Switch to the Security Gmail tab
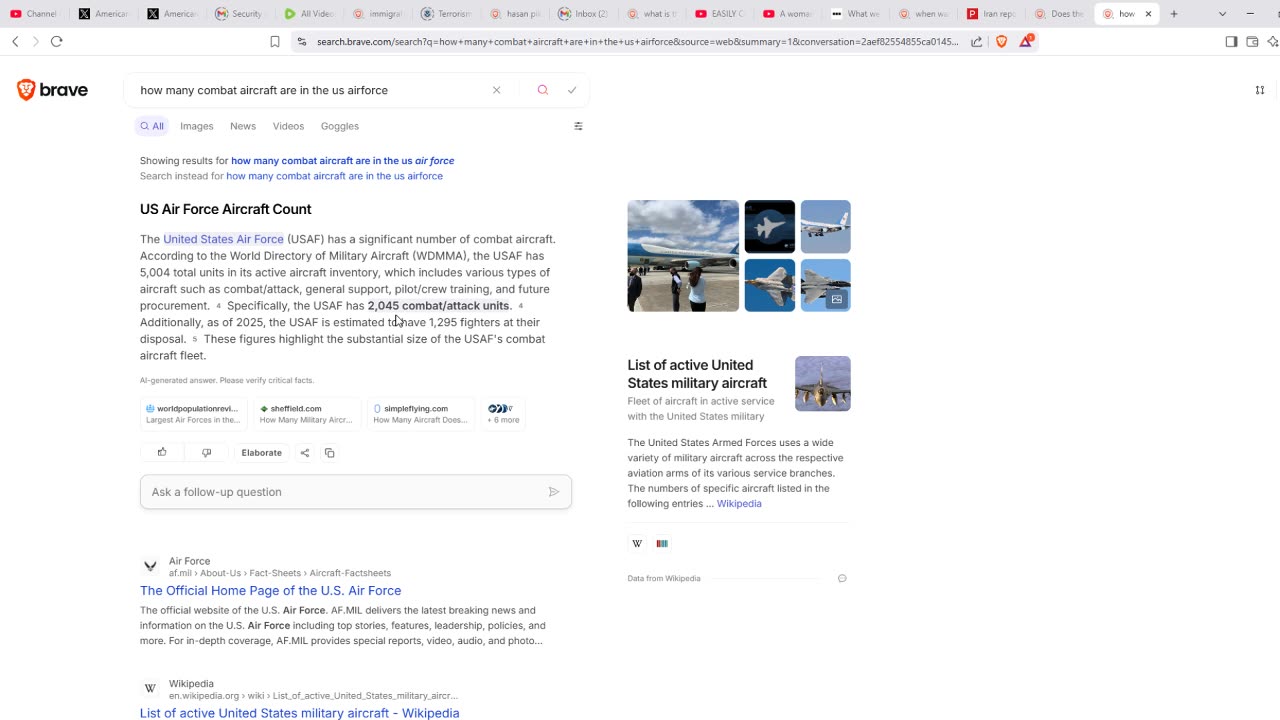The width and height of the screenshot is (1280, 720). click(x=241, y=14)
